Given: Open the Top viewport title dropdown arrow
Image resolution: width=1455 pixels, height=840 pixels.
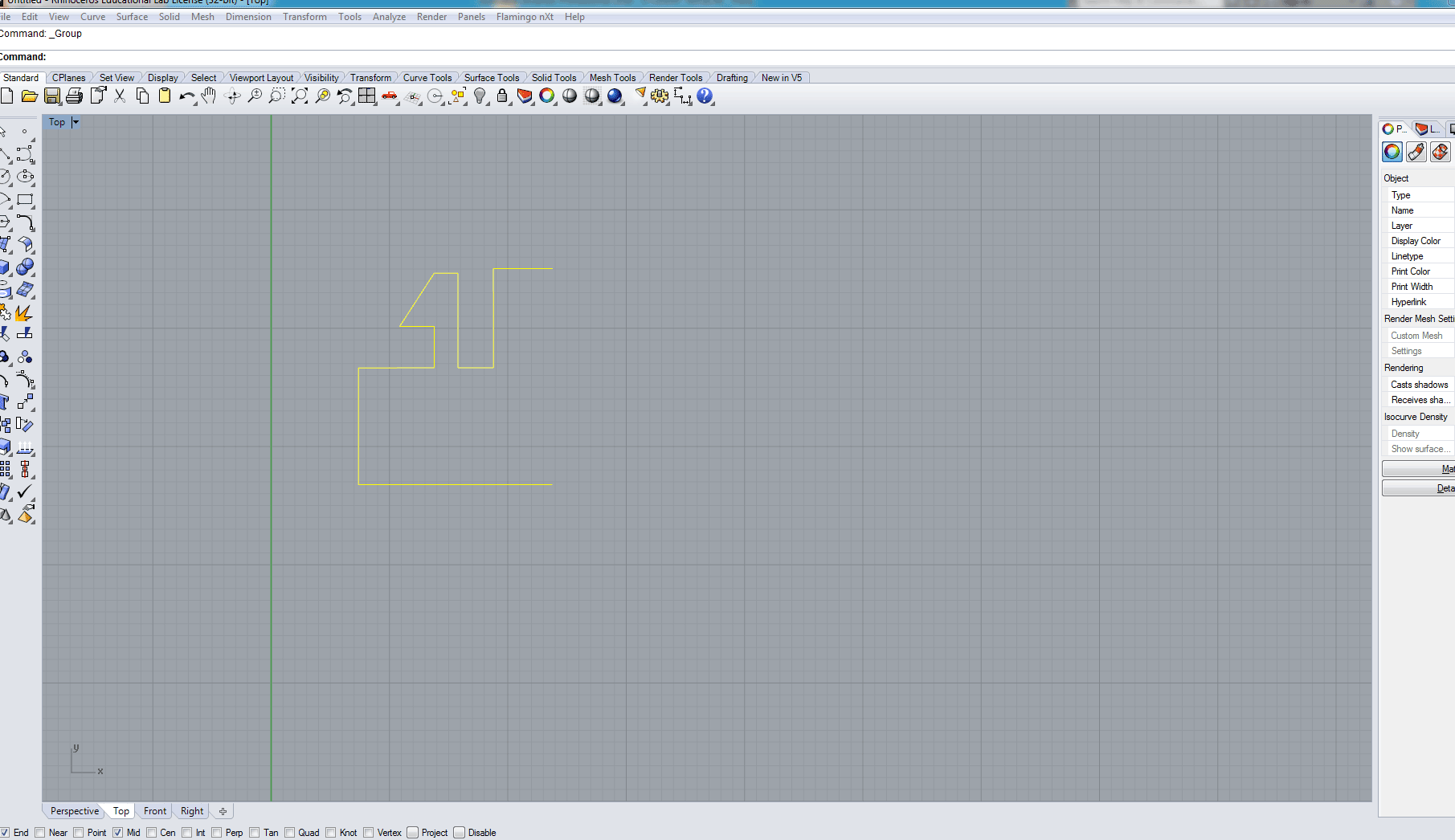Looking at the screenshot, I should tap(76, 122).
